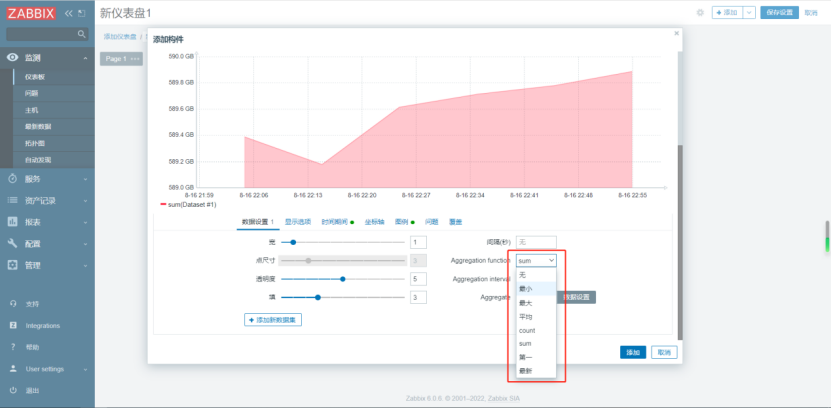The image size is (831, 408).
Task: Open the arrow dropdown beside top 添加 button
Action: (749, 13)
